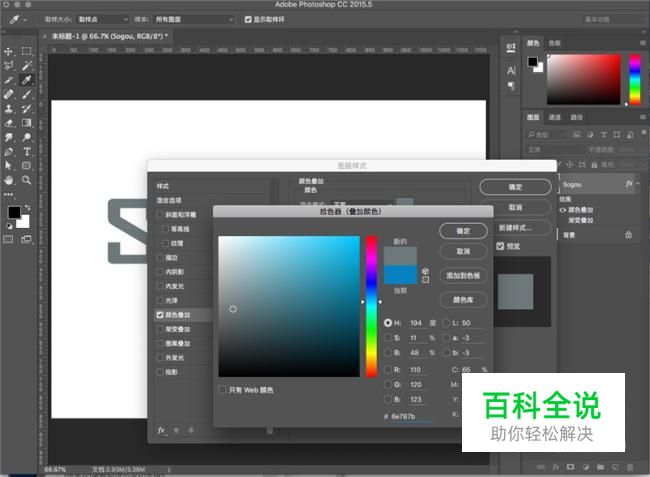Select the Zoom magnifier tool
Viewport: 650px width, 477px height.
point(27,180)
